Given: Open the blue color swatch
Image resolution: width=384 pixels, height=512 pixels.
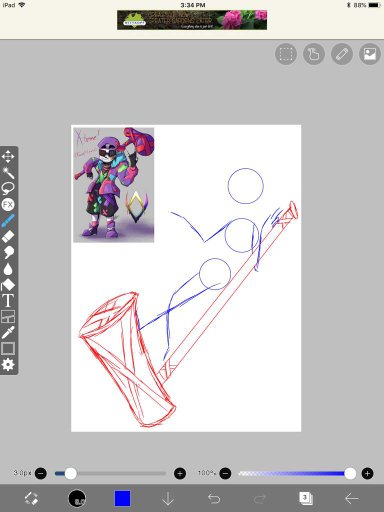Looking at the screenshot, I should [122, 498].
